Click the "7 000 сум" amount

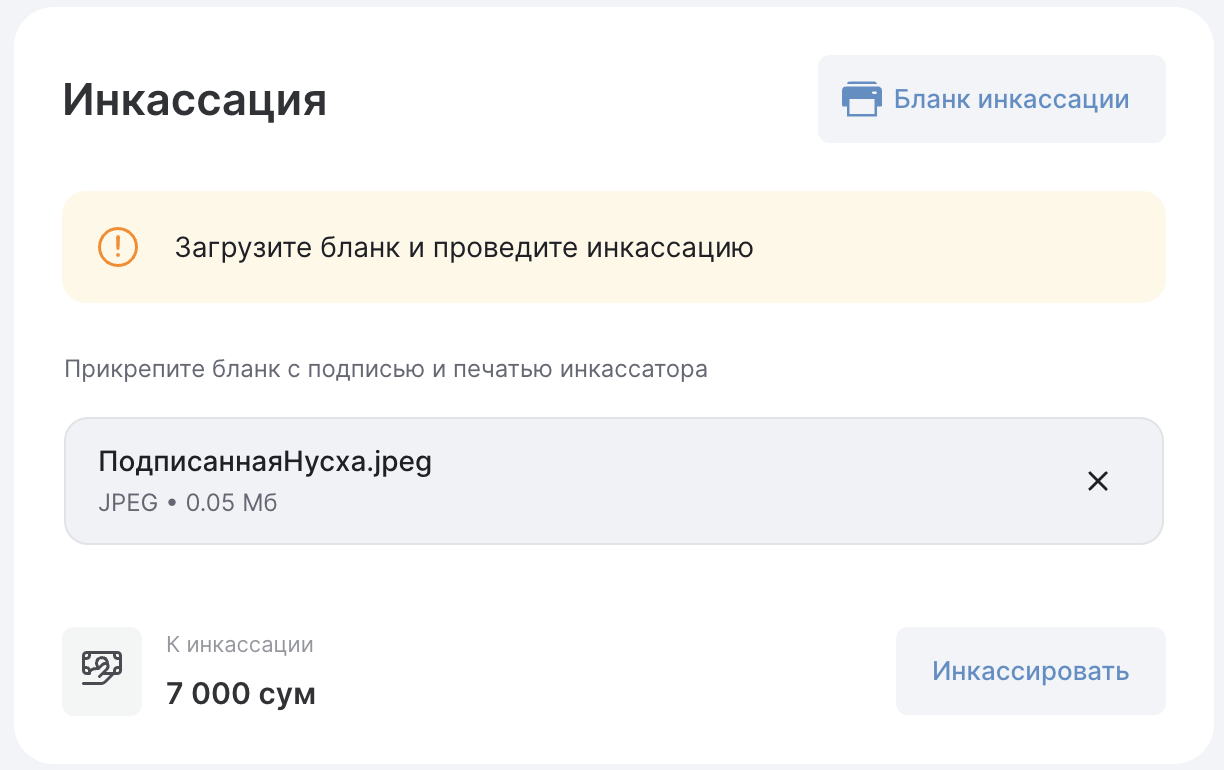(241, 693)
